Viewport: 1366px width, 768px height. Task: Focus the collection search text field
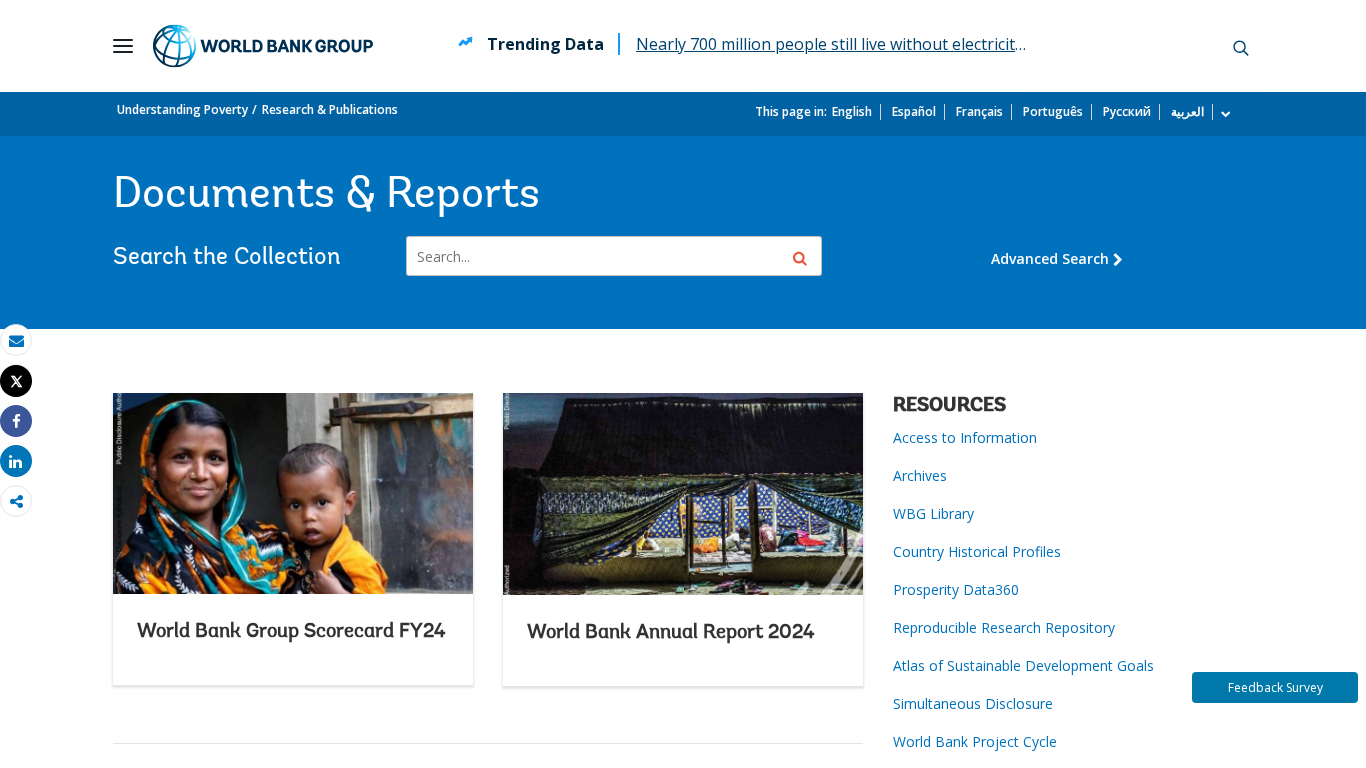click(595, 257)
